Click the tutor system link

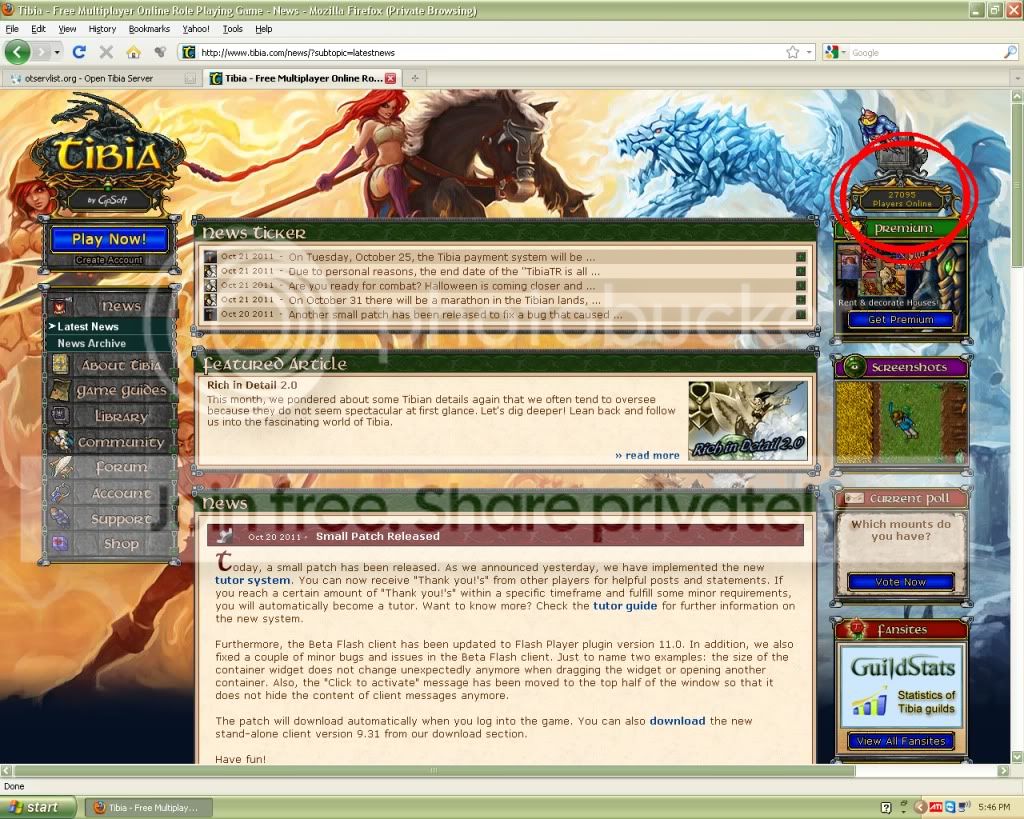click(x=253, y=580)
